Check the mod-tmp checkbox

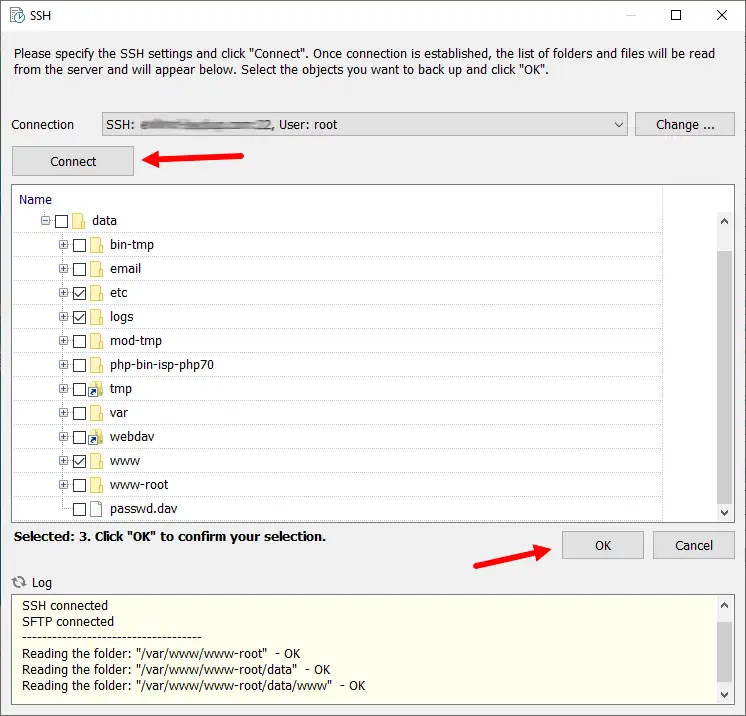coord(79,341)
